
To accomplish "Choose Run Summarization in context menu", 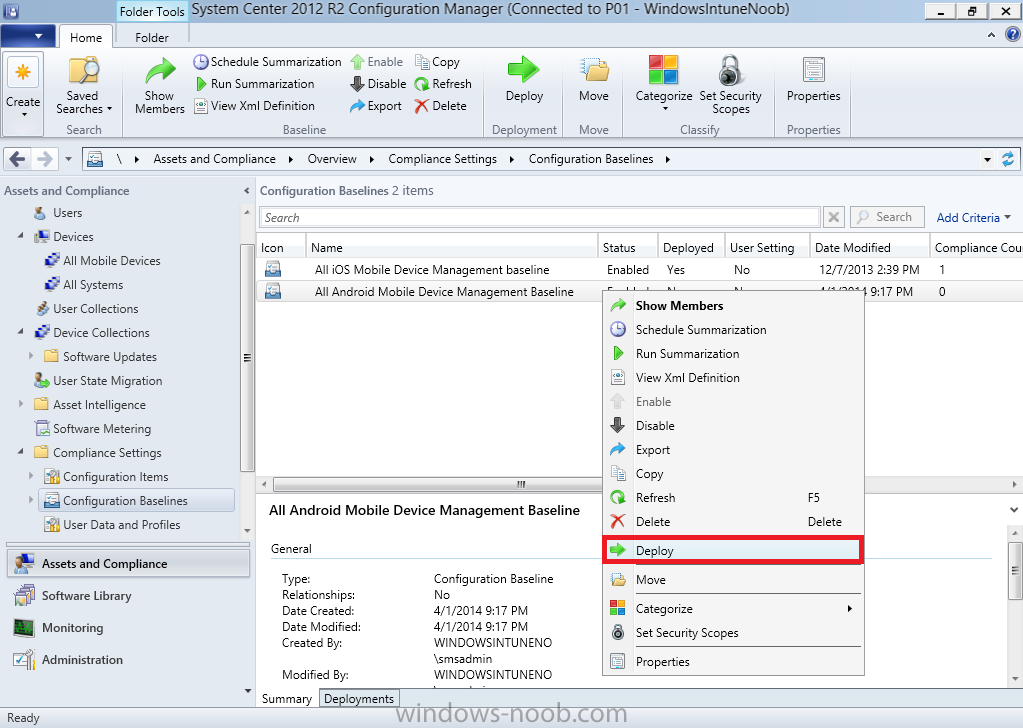I will [x=733, y=354].
